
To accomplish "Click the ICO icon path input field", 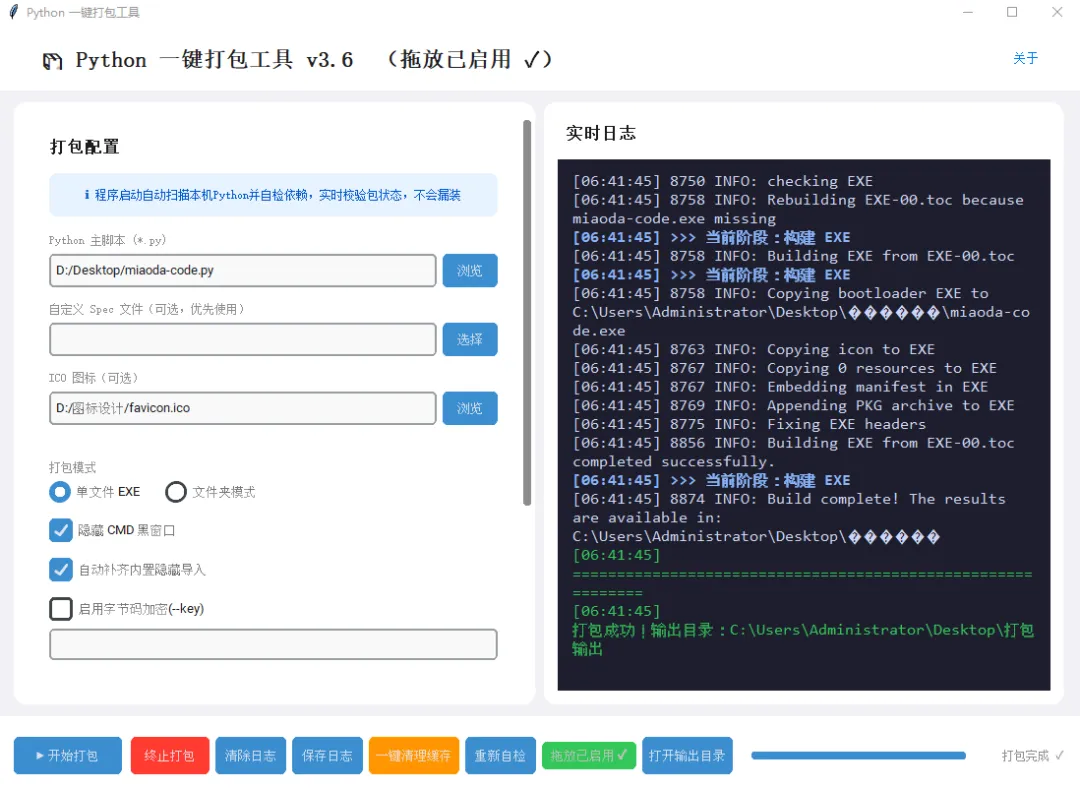I will (x=242, y=408).
